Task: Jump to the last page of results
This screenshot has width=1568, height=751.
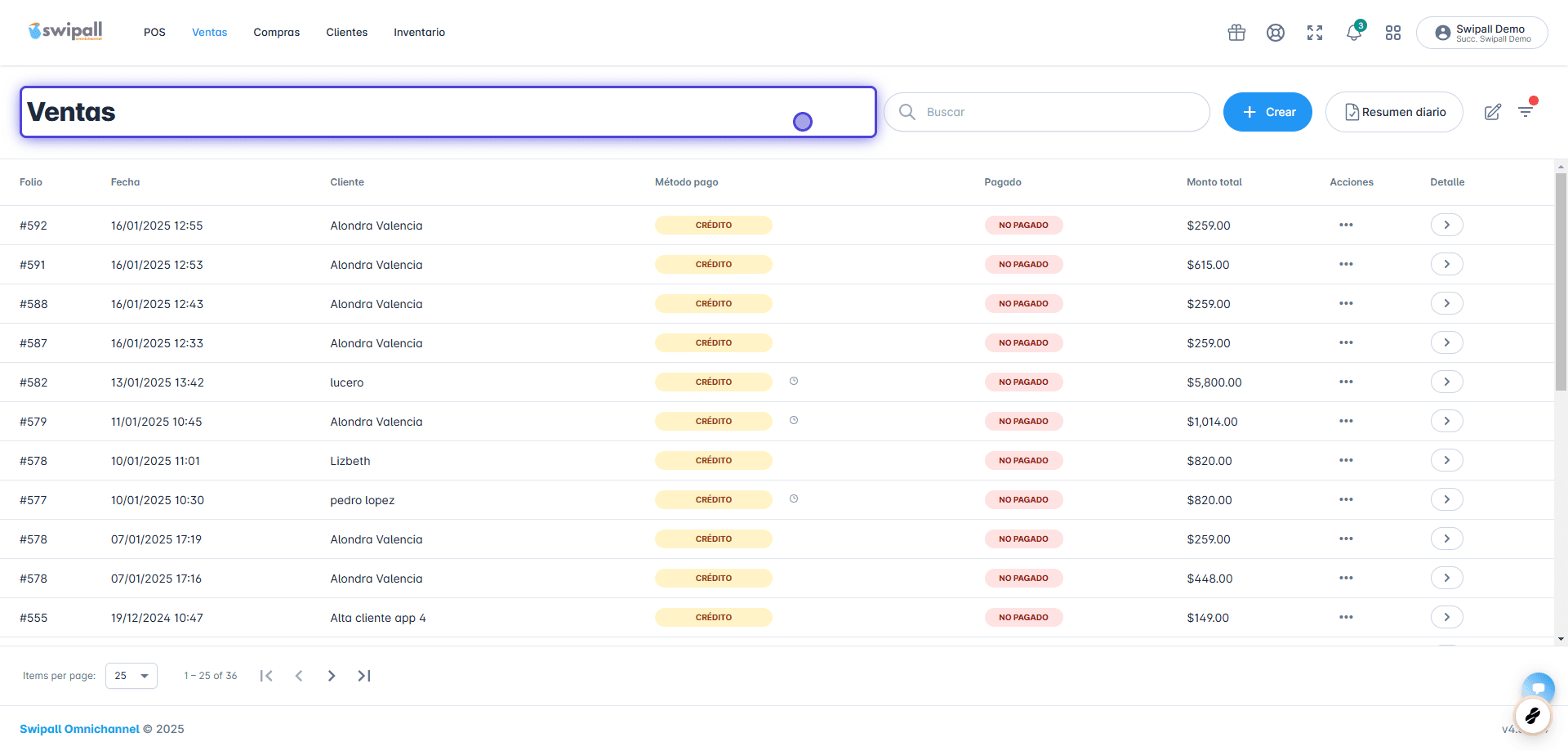Action: click(x=364, y=676)
